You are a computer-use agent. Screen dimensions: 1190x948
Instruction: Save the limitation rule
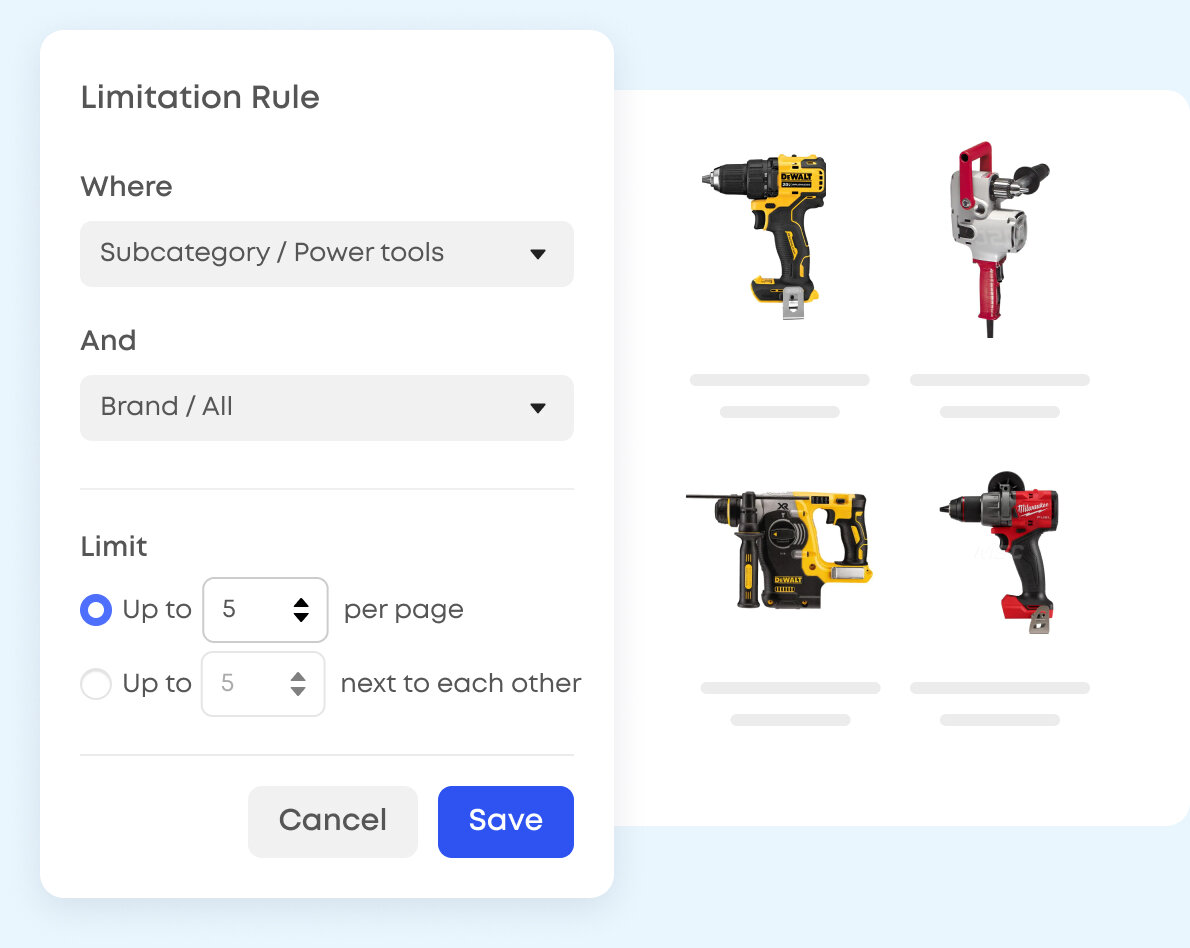[505, 821]
